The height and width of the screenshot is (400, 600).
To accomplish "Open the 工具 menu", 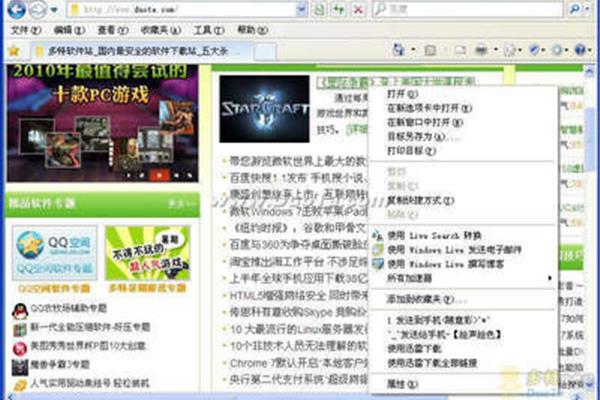I will 209,30.
